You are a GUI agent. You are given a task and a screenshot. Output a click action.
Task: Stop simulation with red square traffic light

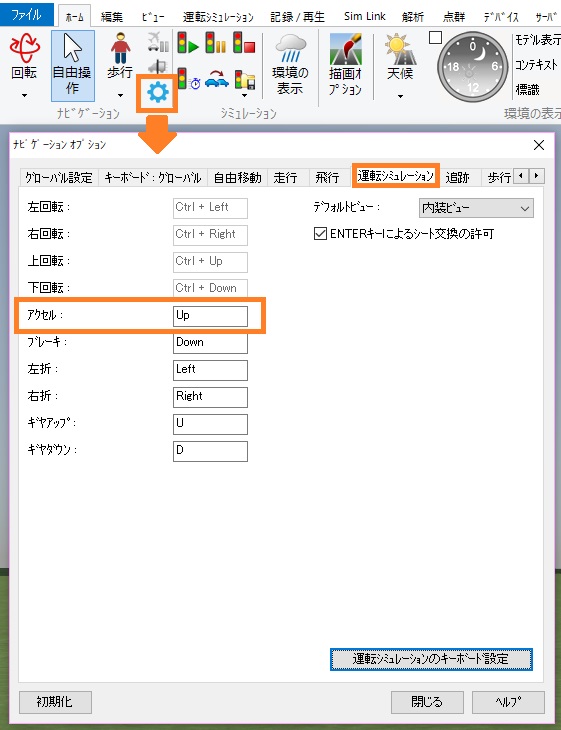coord(244,42)
